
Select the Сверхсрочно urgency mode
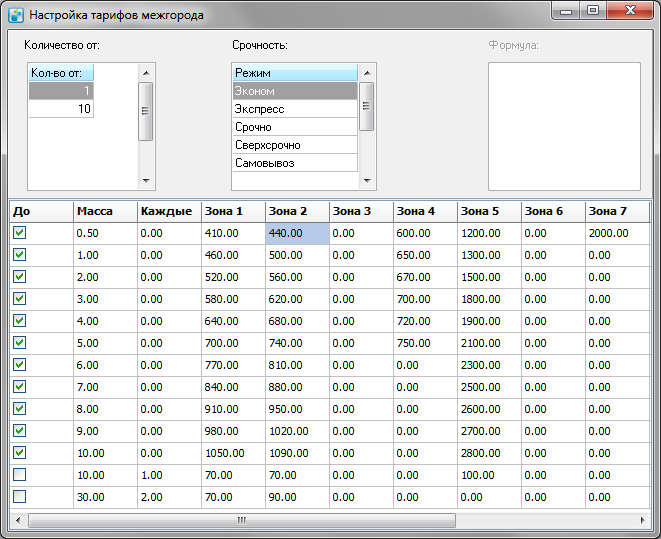click(x=295, y=145)
